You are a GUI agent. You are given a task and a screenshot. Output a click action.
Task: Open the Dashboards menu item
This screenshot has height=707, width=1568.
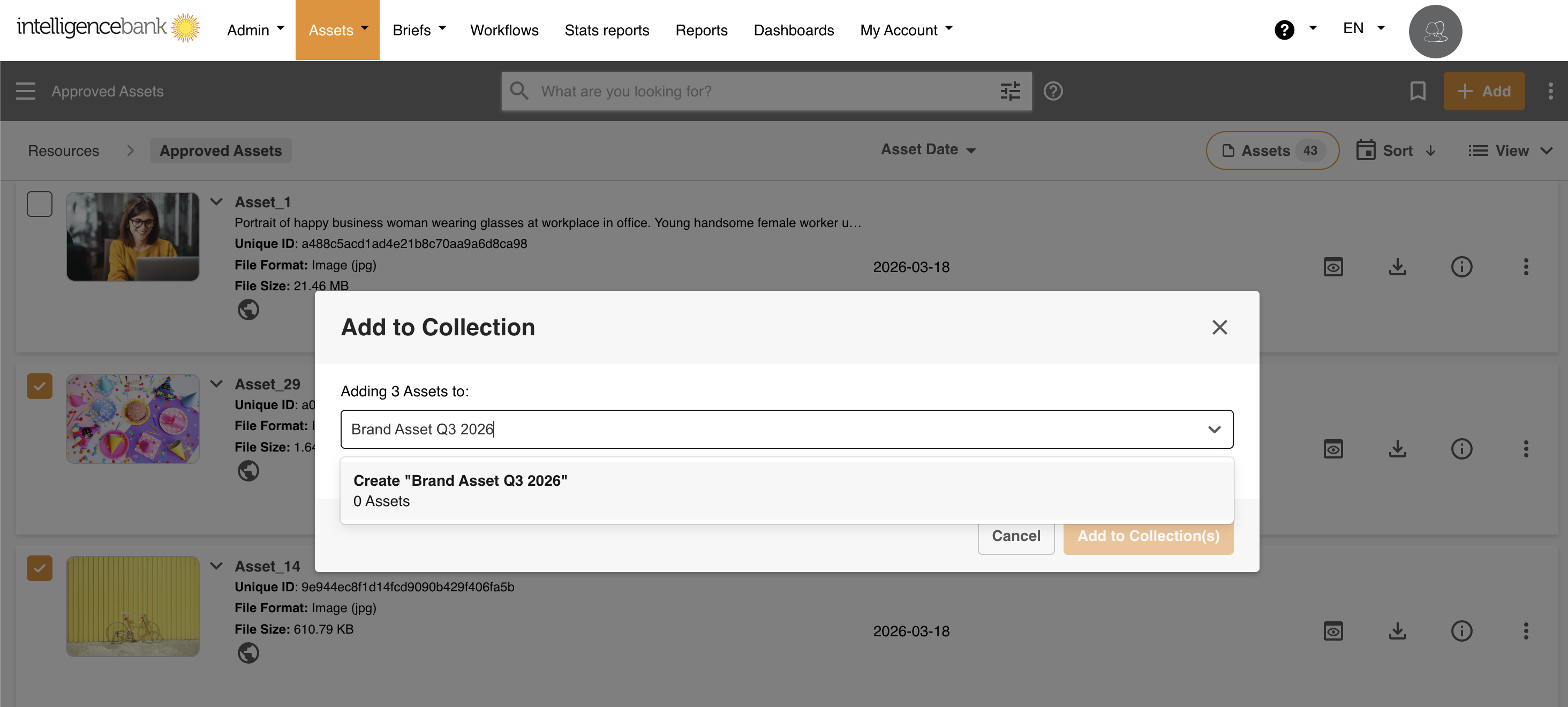pyautogui.click(x=793, y=30)
